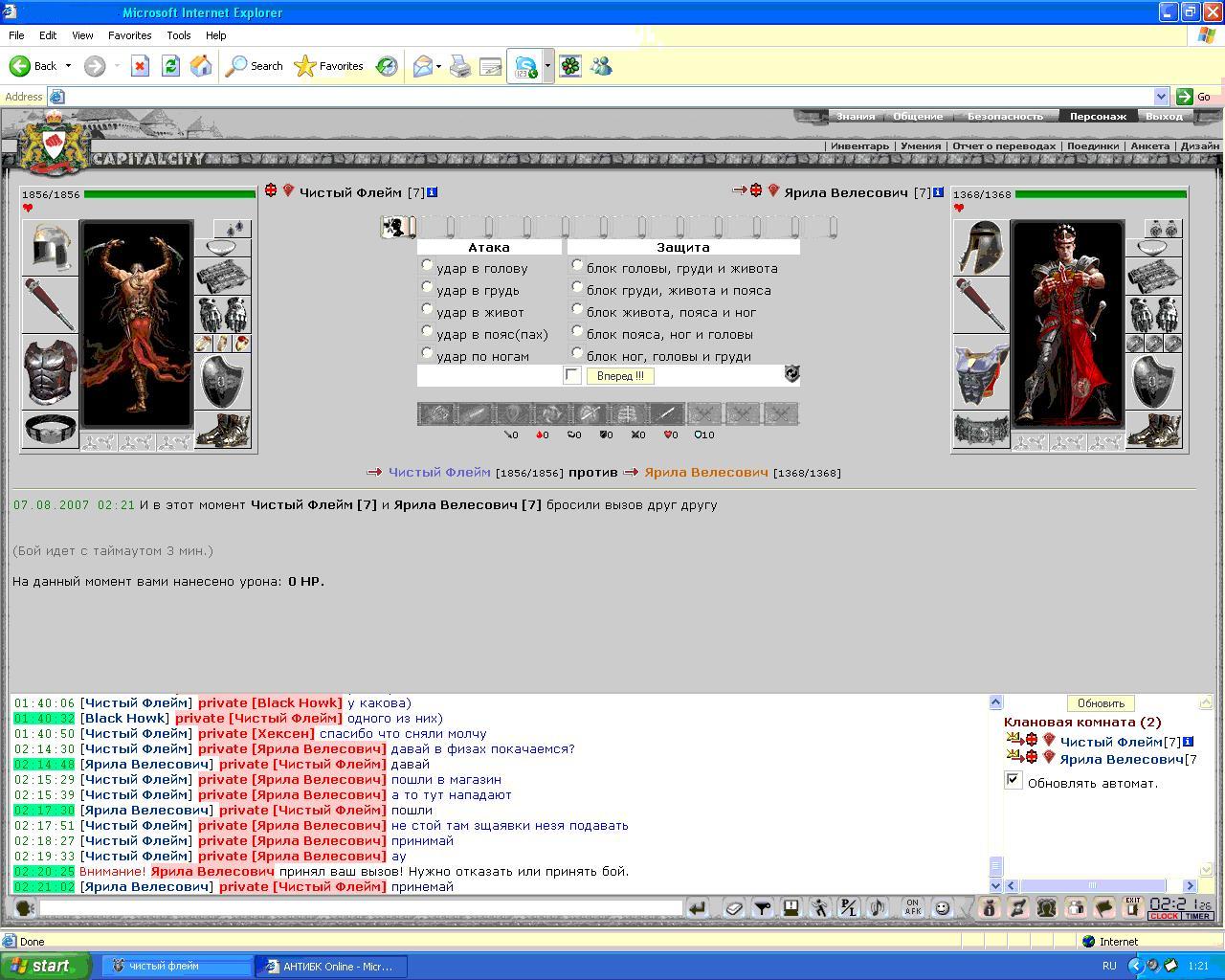The width and height of the screenshot is (1225, 980).
Task: Click the gloves item of Ярила Велесович
Action: (x=1153, y=314)
